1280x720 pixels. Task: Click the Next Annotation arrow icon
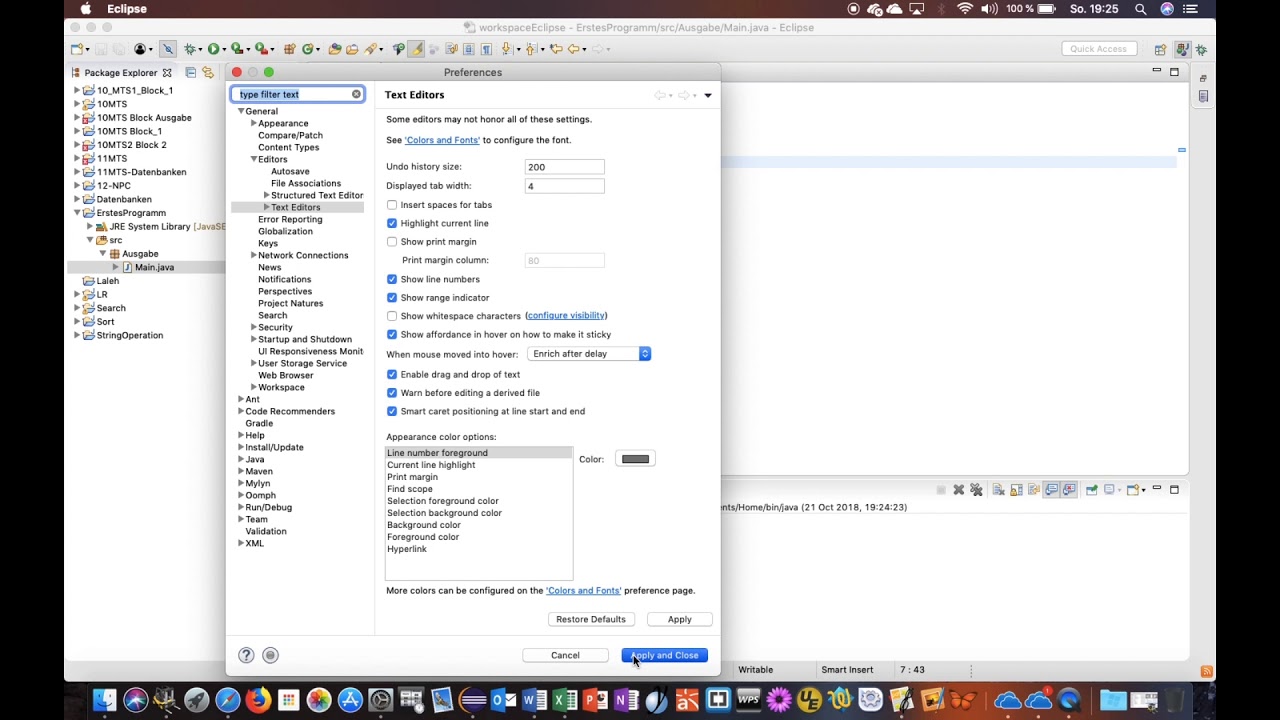pyautogui.click(x=507, y=49)
